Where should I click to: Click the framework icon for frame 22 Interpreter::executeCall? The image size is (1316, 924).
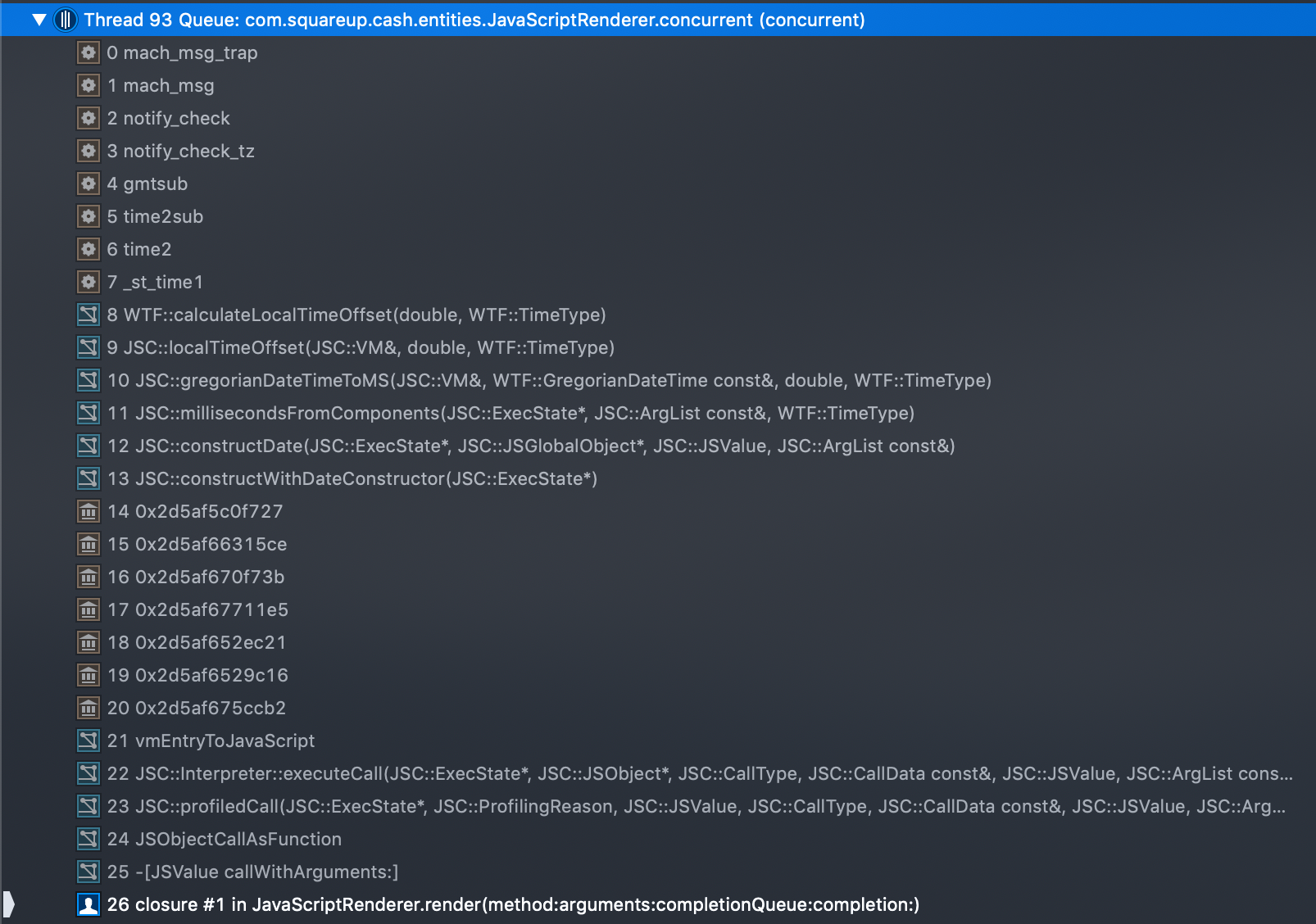click(x=88, y=773)
